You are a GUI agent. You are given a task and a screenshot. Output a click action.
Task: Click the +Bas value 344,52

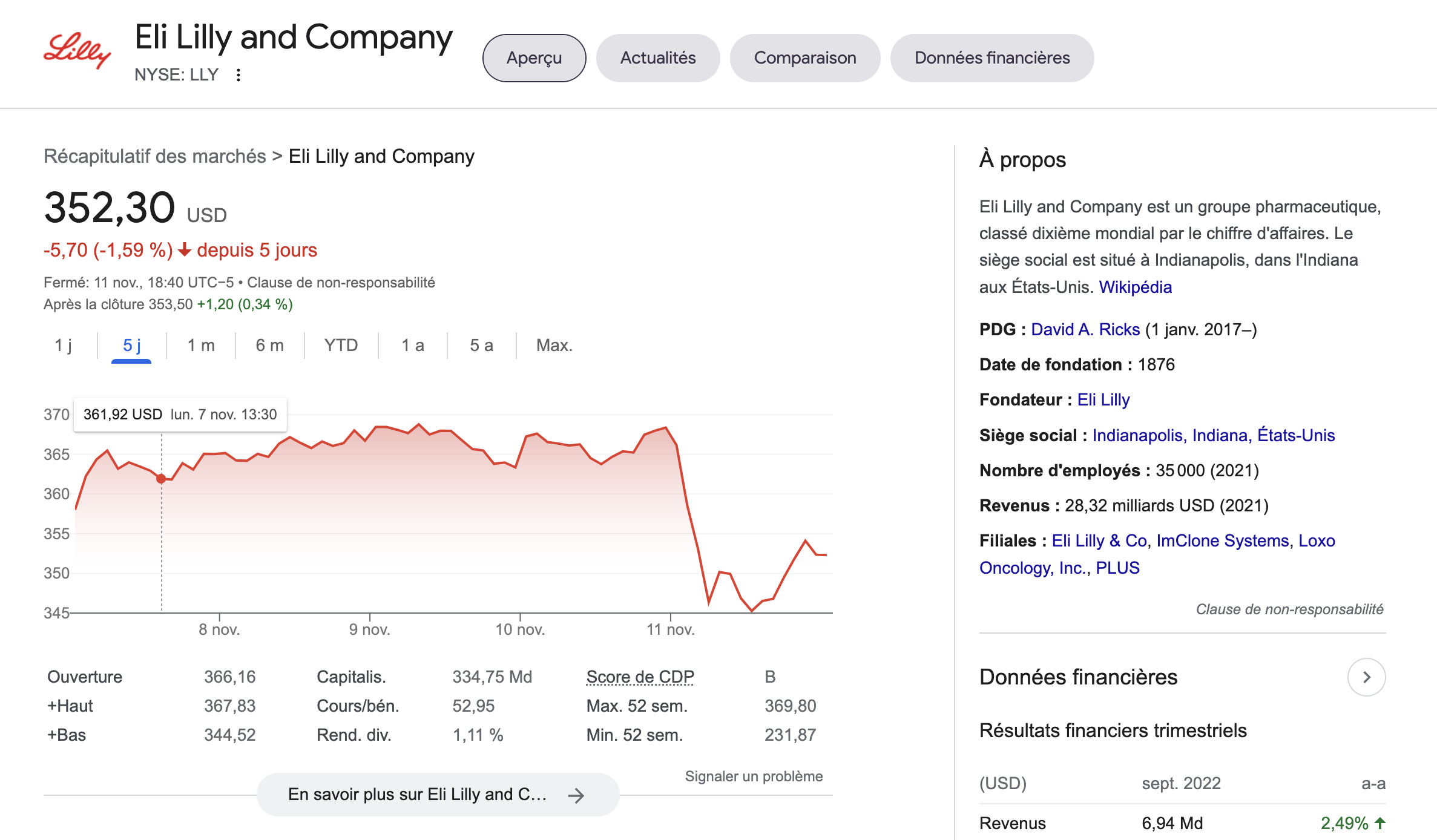click(x=229, y=735)
